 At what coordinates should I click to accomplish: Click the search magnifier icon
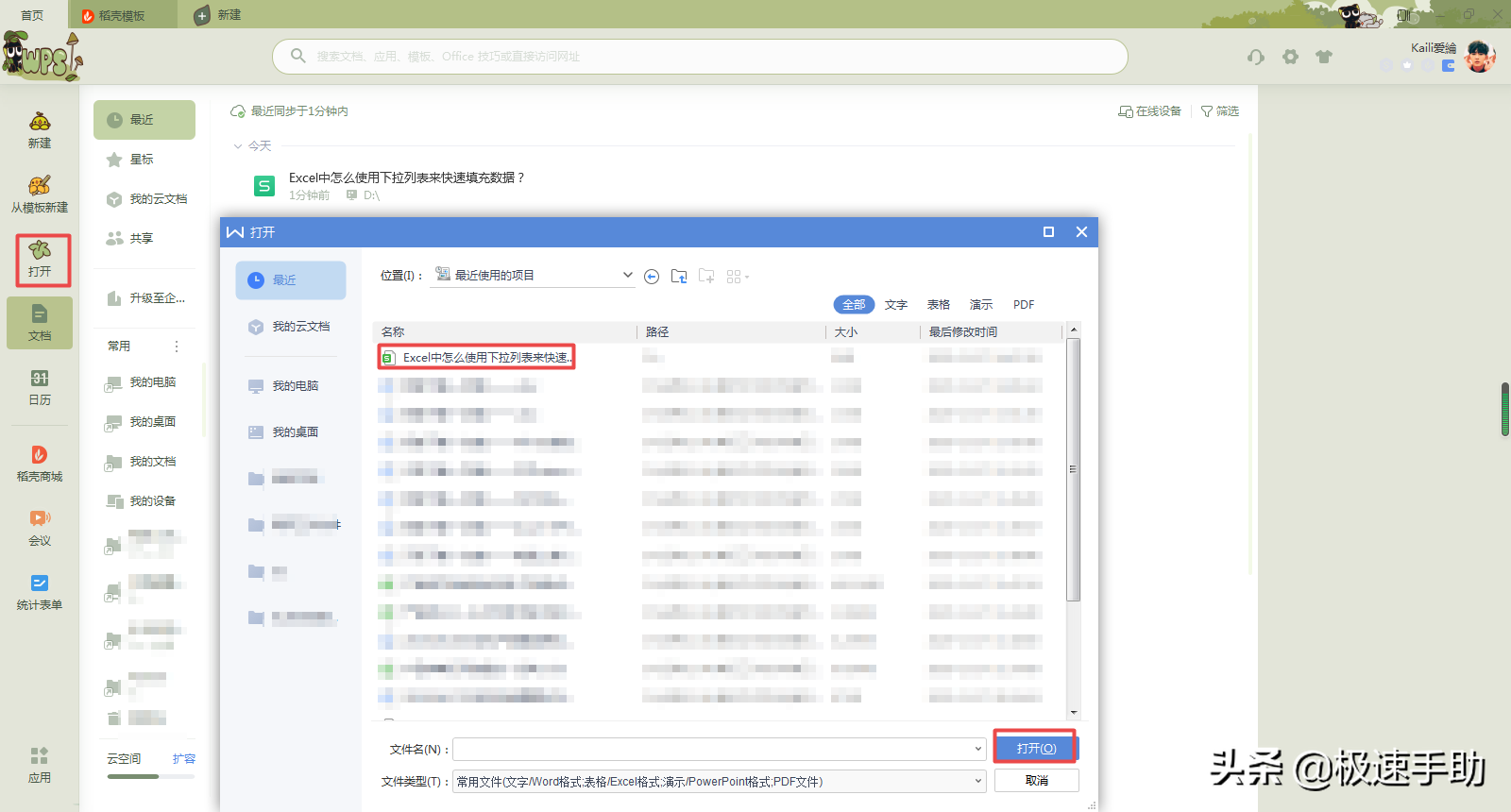coord(298,56)
